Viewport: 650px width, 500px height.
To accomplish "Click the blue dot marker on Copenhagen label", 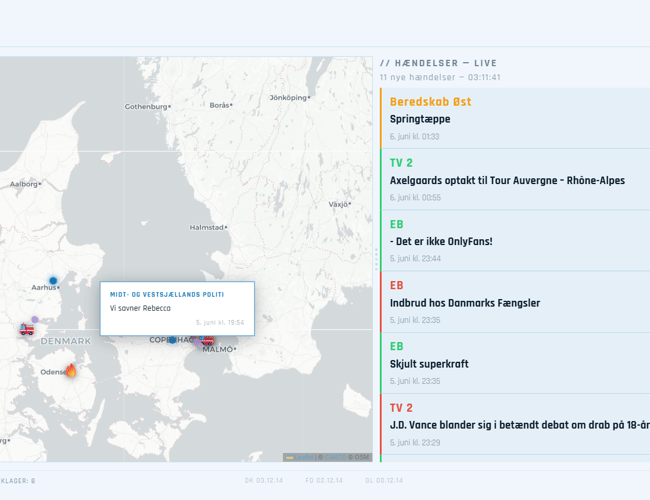I will point(172,340).
